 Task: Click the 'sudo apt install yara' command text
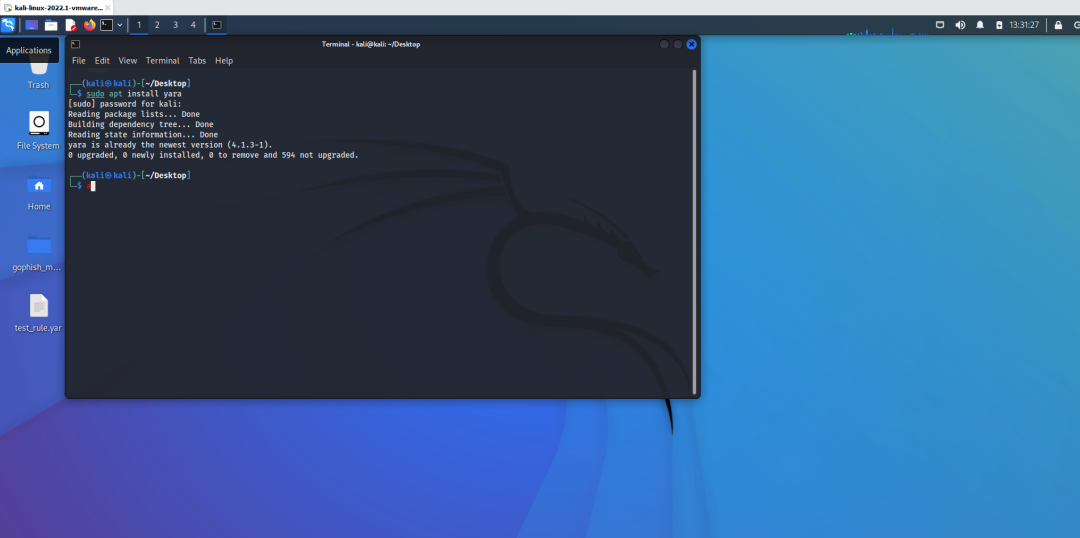tap(133, 94)
